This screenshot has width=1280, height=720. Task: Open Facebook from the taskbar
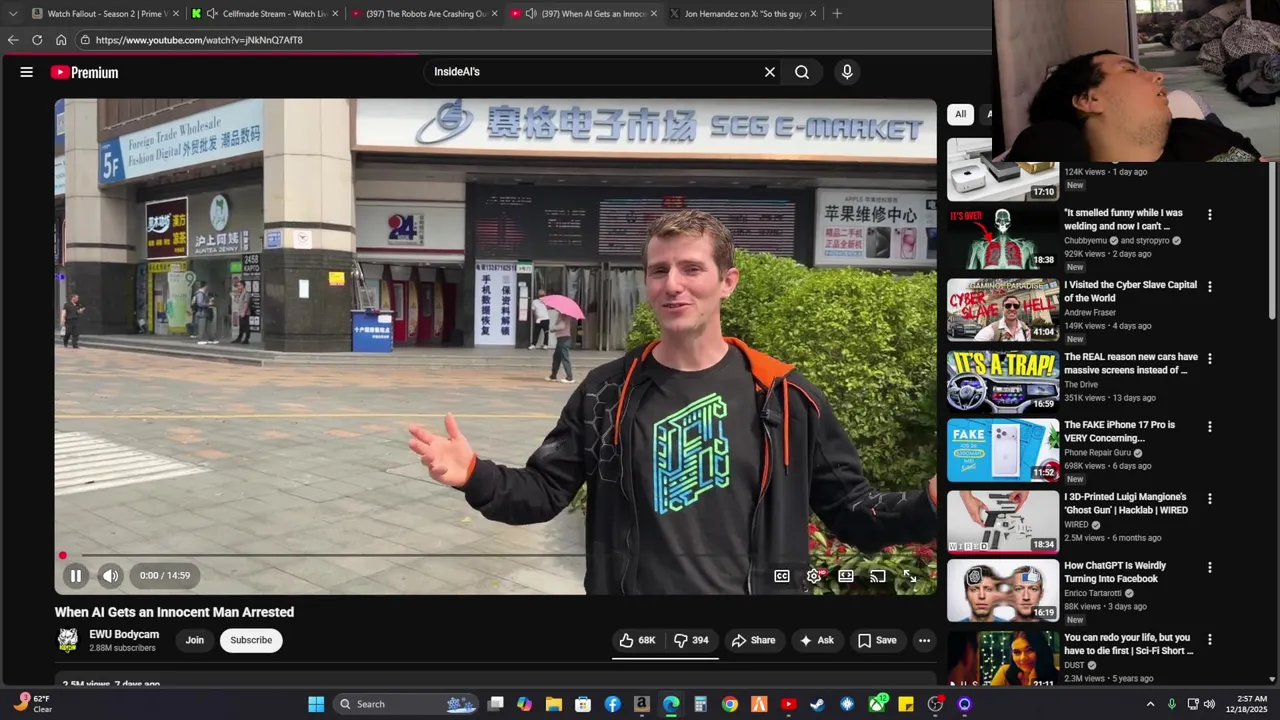612,704
